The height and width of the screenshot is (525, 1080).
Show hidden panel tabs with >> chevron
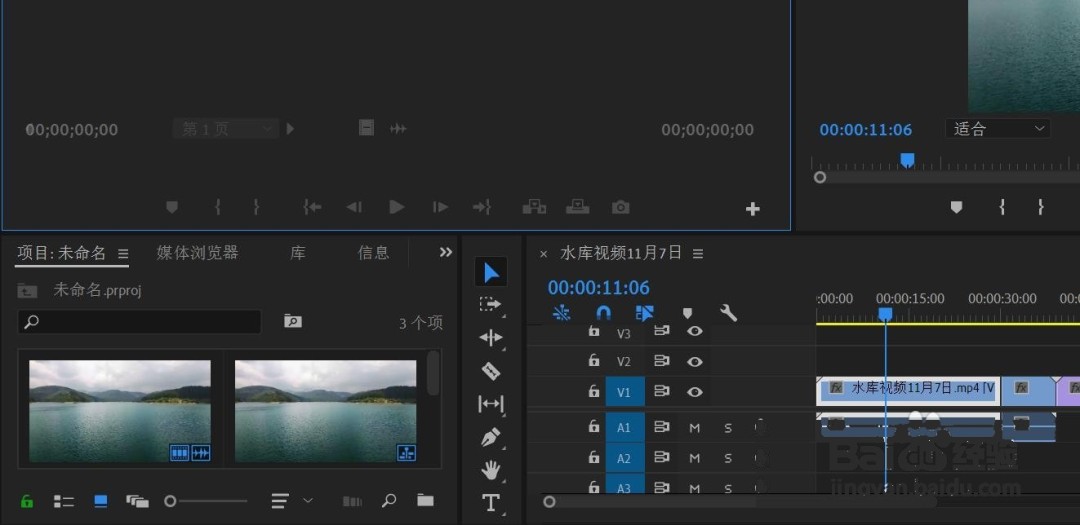[446, 252]
